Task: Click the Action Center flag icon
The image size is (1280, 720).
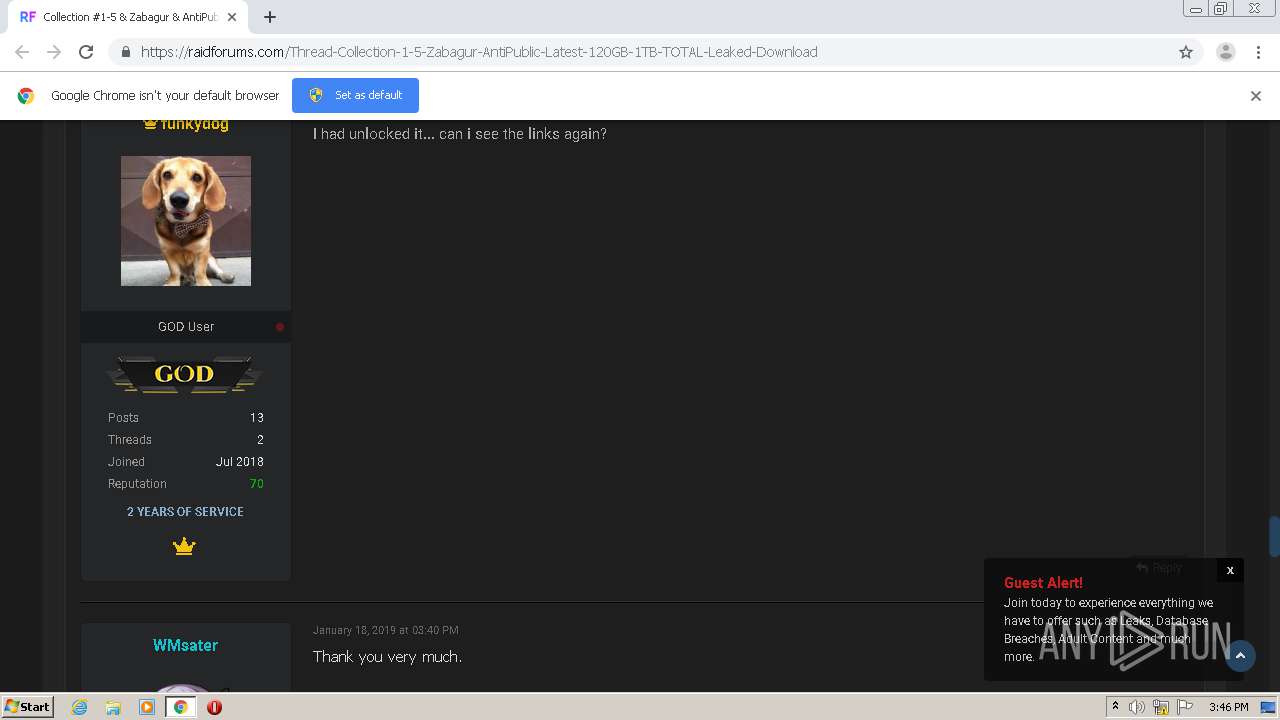Action: pyautogui.click(x=1185, y=707)
